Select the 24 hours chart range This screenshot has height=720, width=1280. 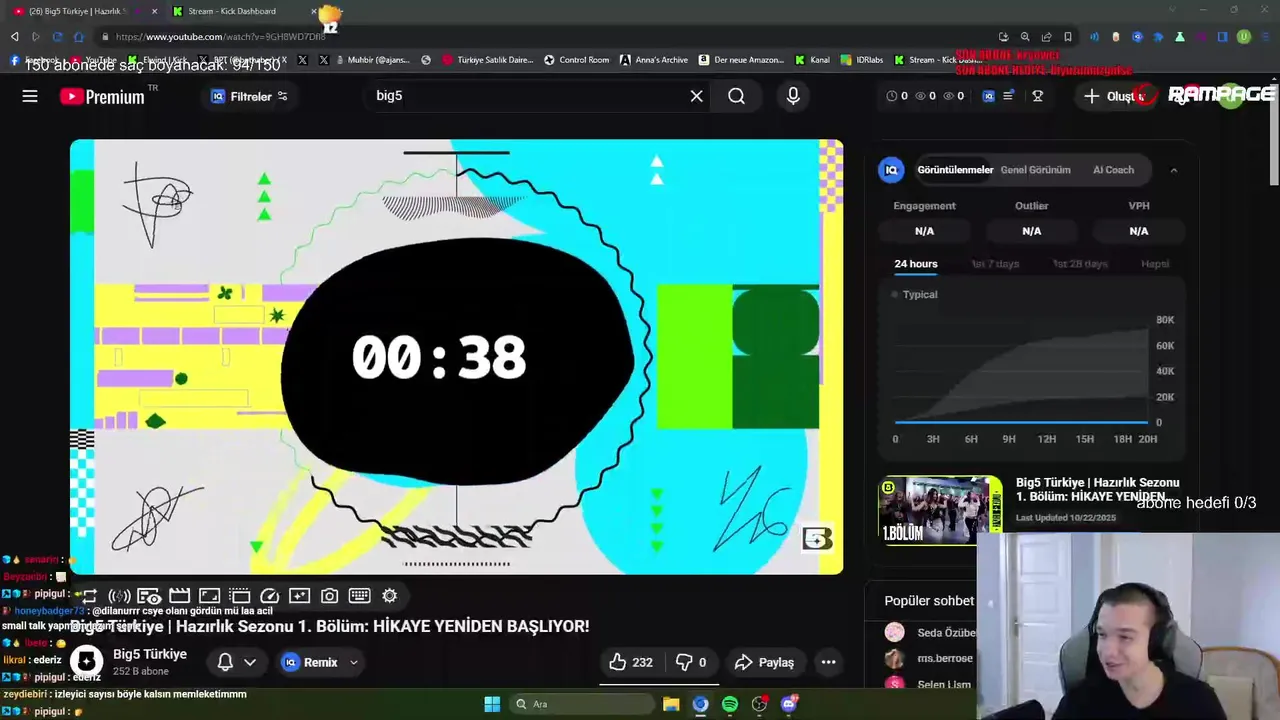(915, 264)
